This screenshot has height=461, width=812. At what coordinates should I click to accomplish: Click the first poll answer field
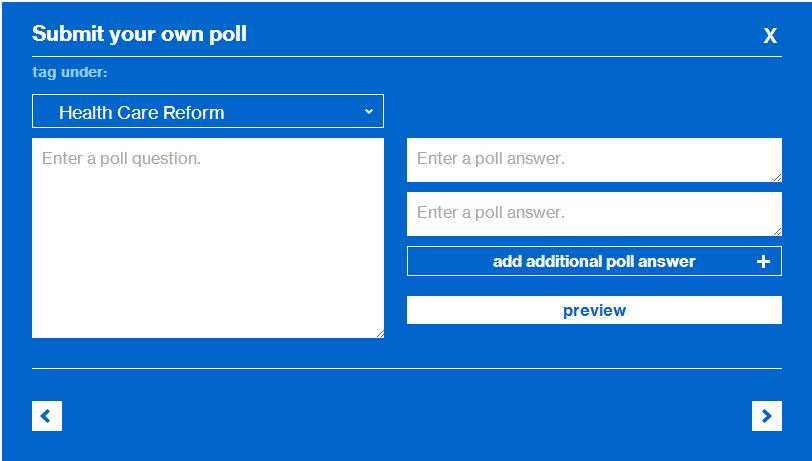tap(593, 159)
